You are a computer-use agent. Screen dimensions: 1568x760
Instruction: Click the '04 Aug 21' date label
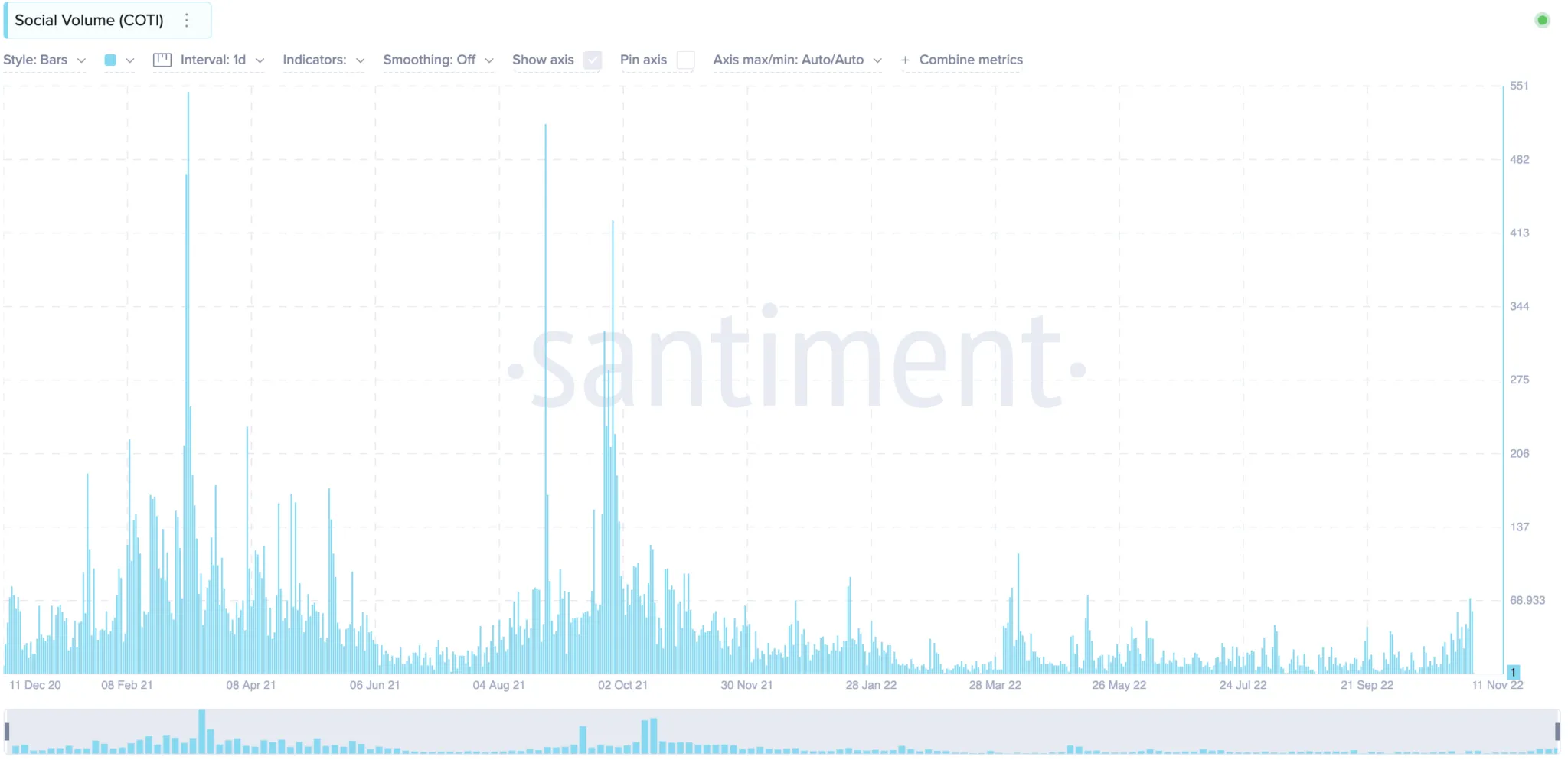point(498,685)
